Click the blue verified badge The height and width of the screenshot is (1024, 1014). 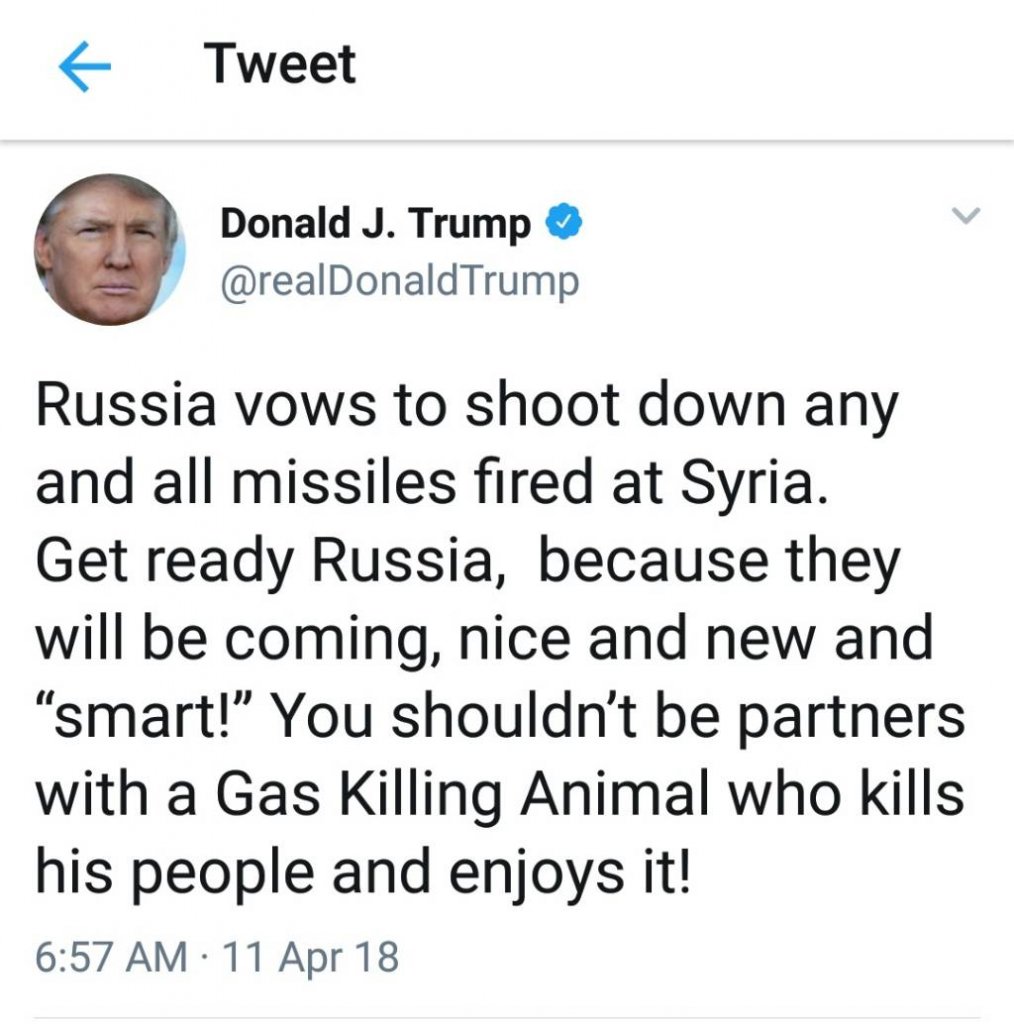point(563,221)
